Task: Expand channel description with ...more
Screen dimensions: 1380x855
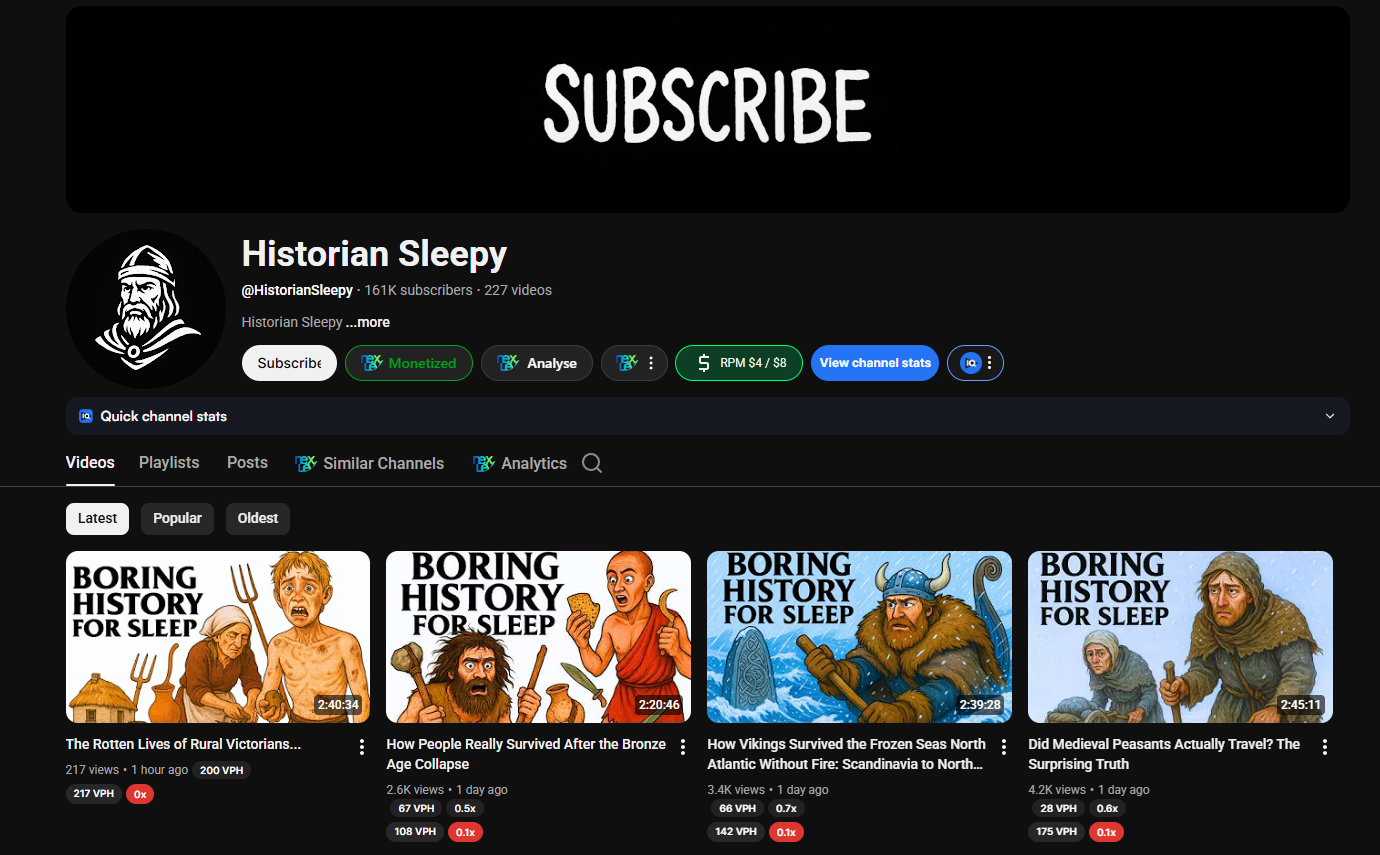Action: coord(368,322)
